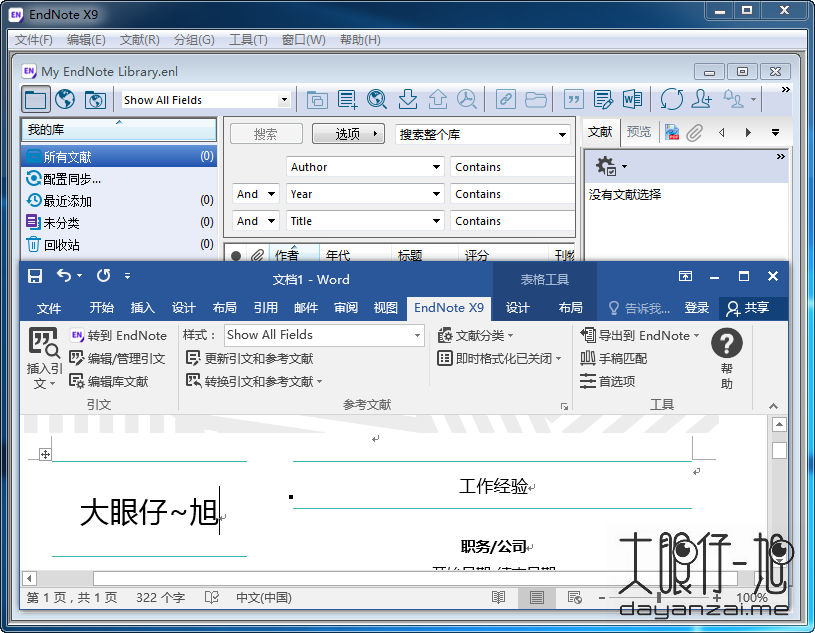Open the Title search field dropdown

[436, 221]
